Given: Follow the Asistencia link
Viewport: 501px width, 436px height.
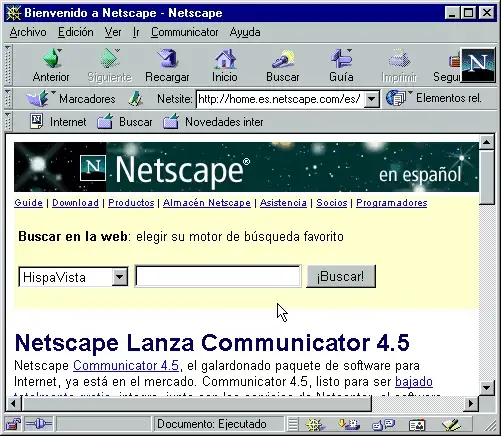Looking at the screenshot, I should [x=283, y=203].
